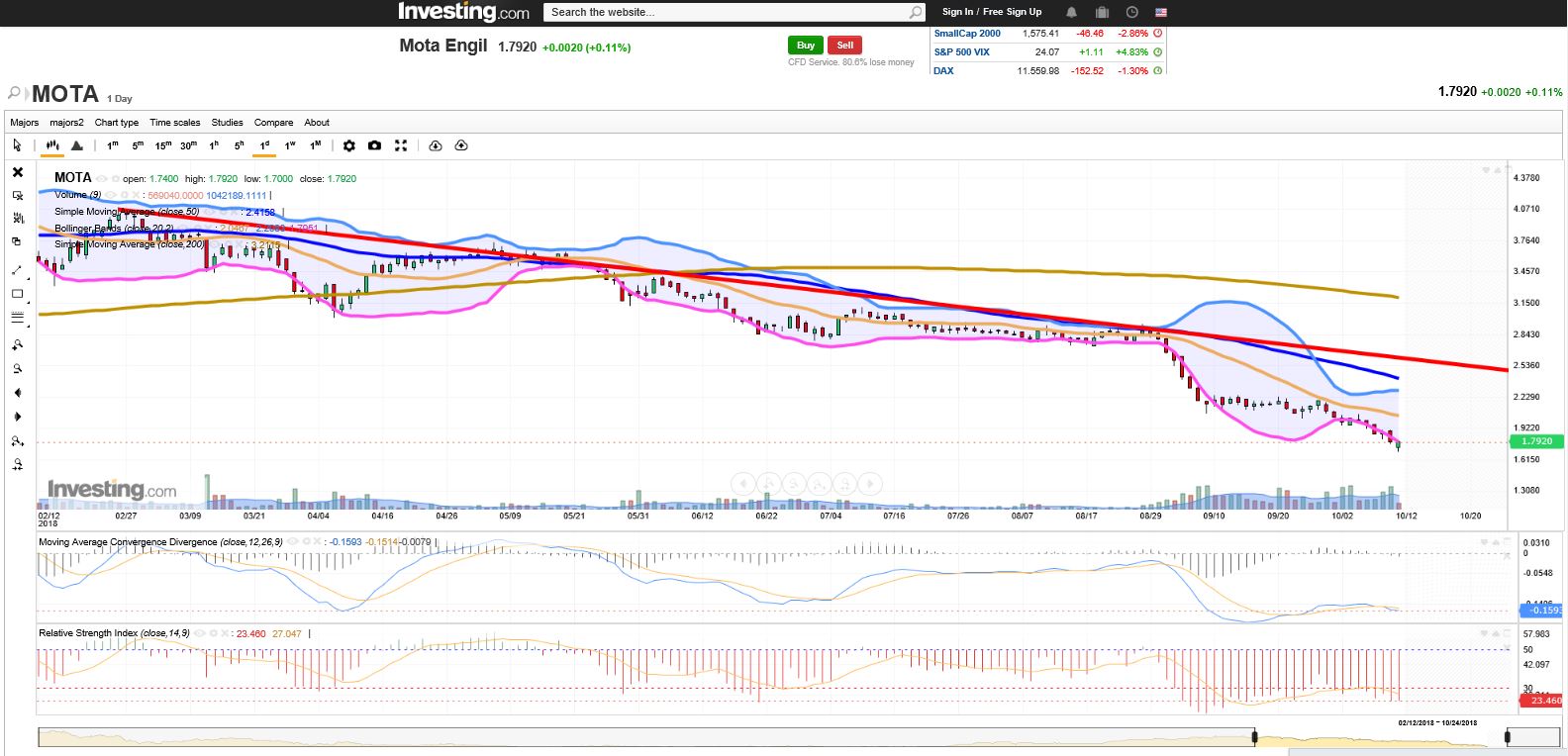Go to Investing.com home via logo

click(463, 12)
